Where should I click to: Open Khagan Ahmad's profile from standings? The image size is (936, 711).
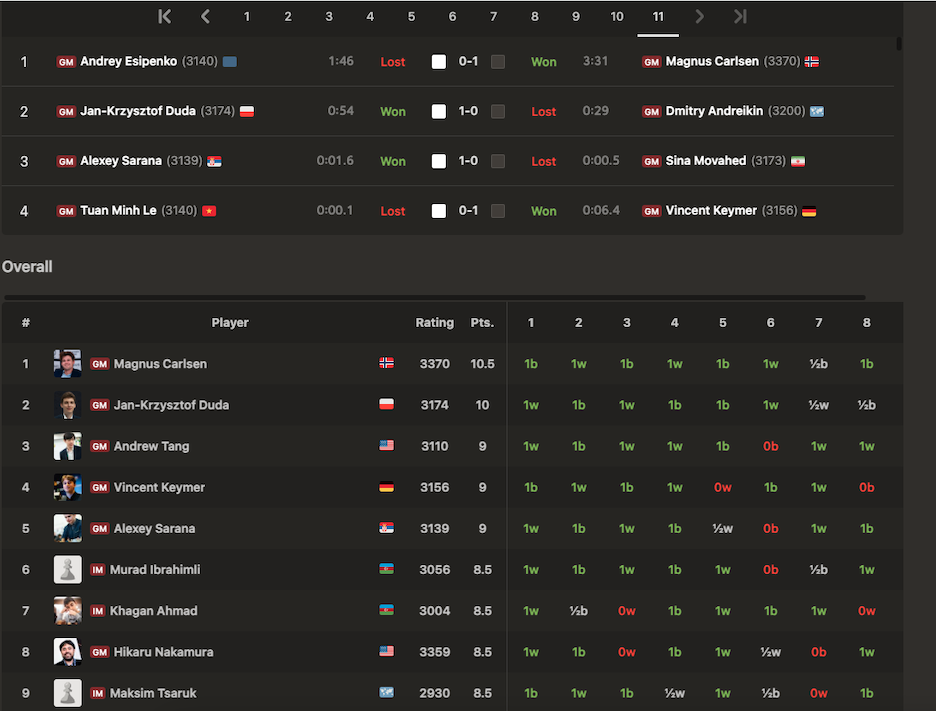pos(155,611)
